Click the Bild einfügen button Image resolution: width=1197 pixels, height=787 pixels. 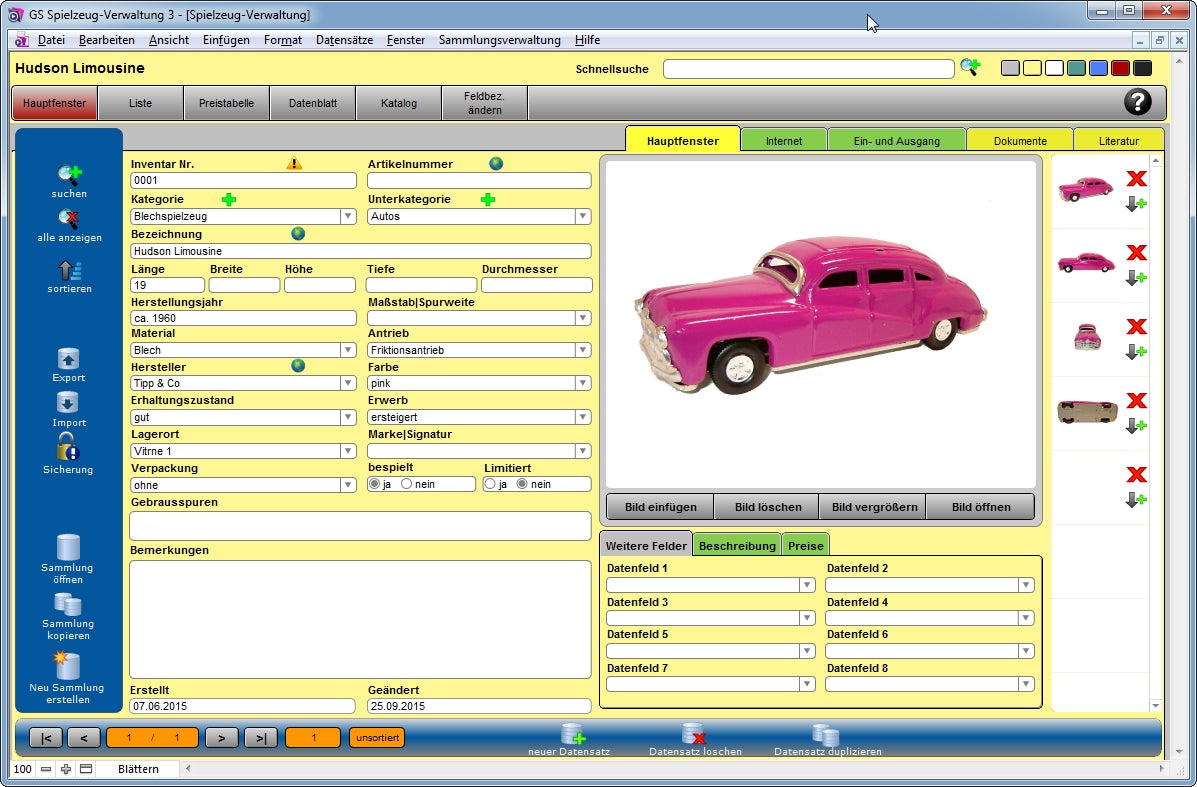(x=659, y=507)
